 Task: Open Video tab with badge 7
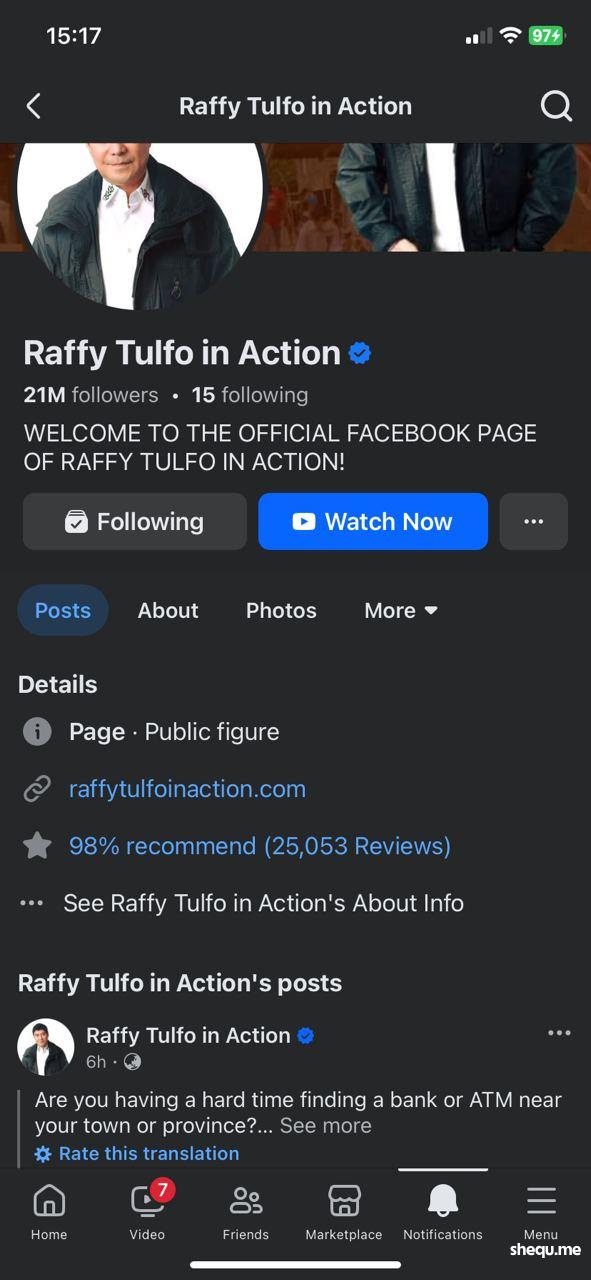coord(148,1199)
